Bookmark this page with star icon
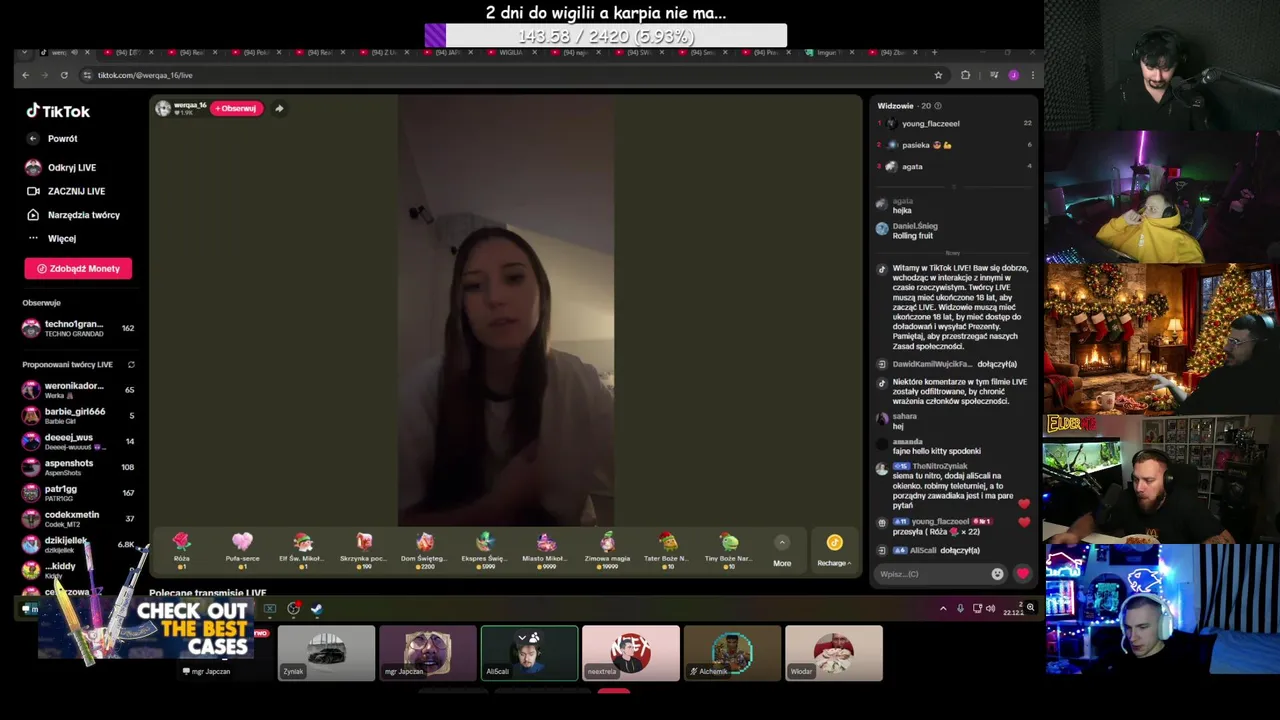Viewport: 1280px width, 720px height. (938, 75)
